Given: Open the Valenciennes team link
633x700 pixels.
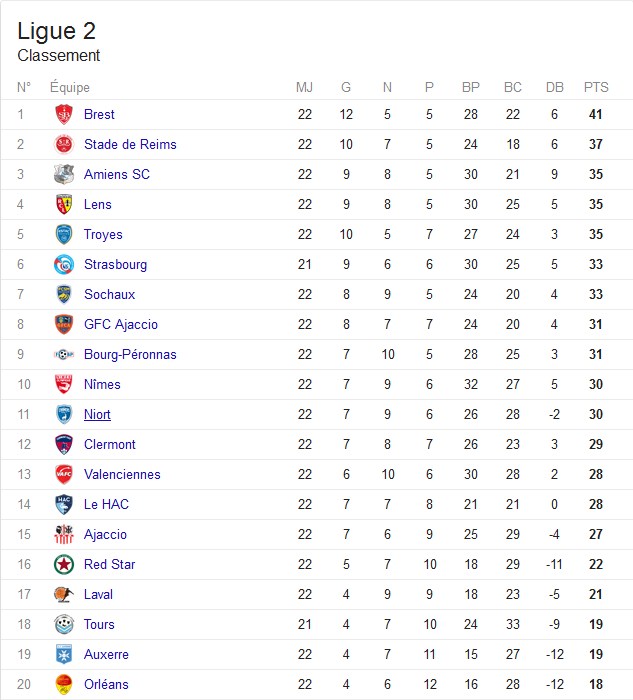Looking at the screenshot, I should [122, 474].
